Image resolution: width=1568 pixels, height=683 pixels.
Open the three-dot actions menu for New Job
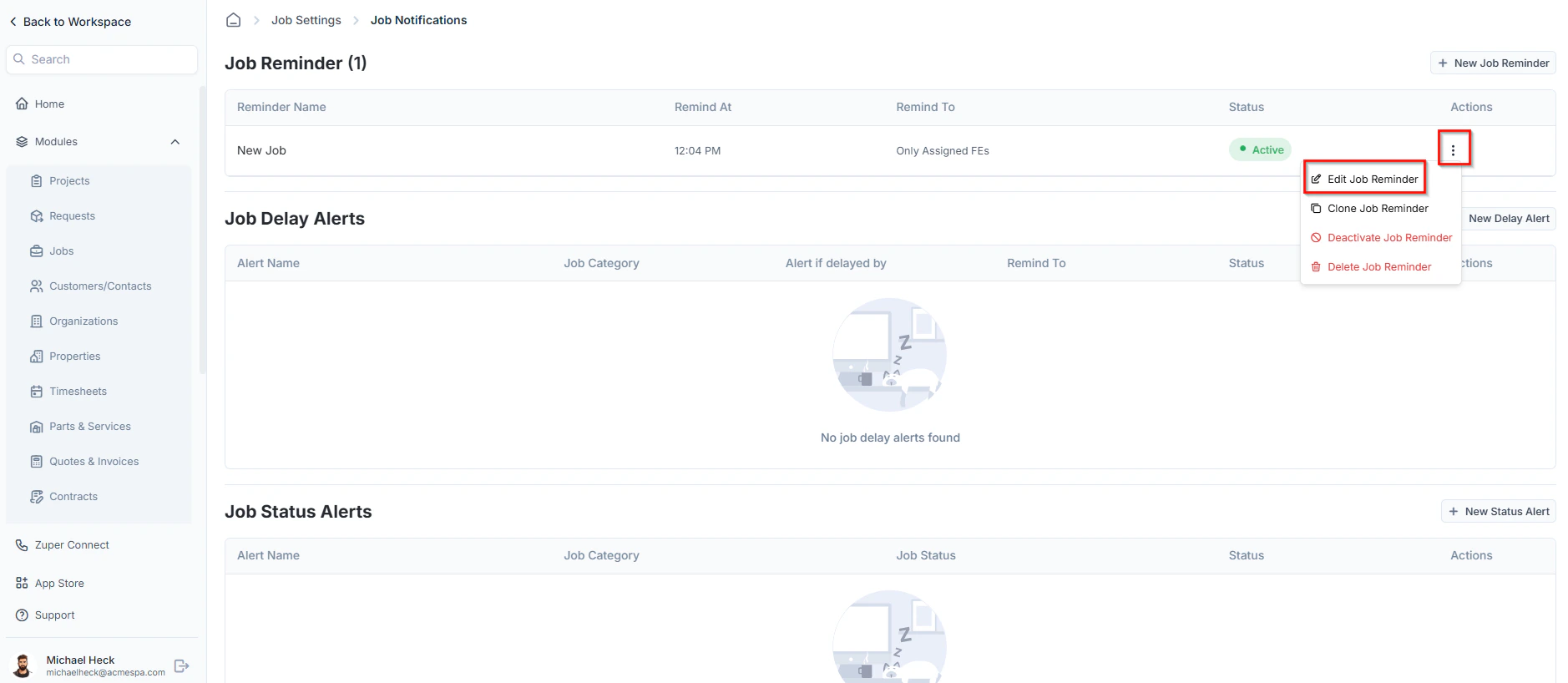(x=1453, y=150)
